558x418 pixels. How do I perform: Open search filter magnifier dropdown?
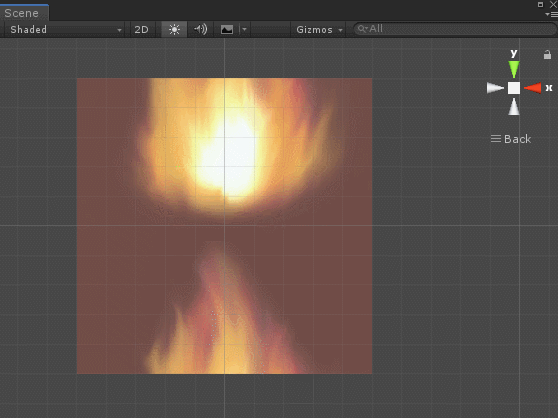point(362,29)
